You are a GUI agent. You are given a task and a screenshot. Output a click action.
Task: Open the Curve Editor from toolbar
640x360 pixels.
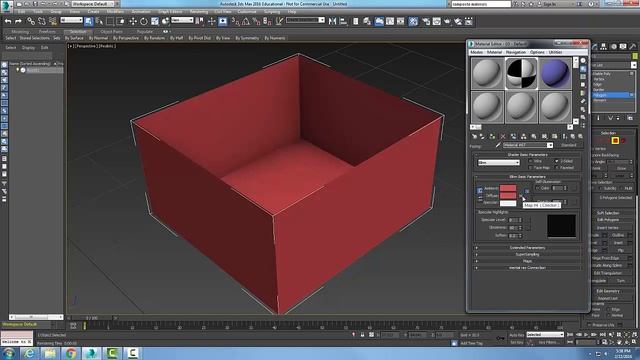(390, 21)
